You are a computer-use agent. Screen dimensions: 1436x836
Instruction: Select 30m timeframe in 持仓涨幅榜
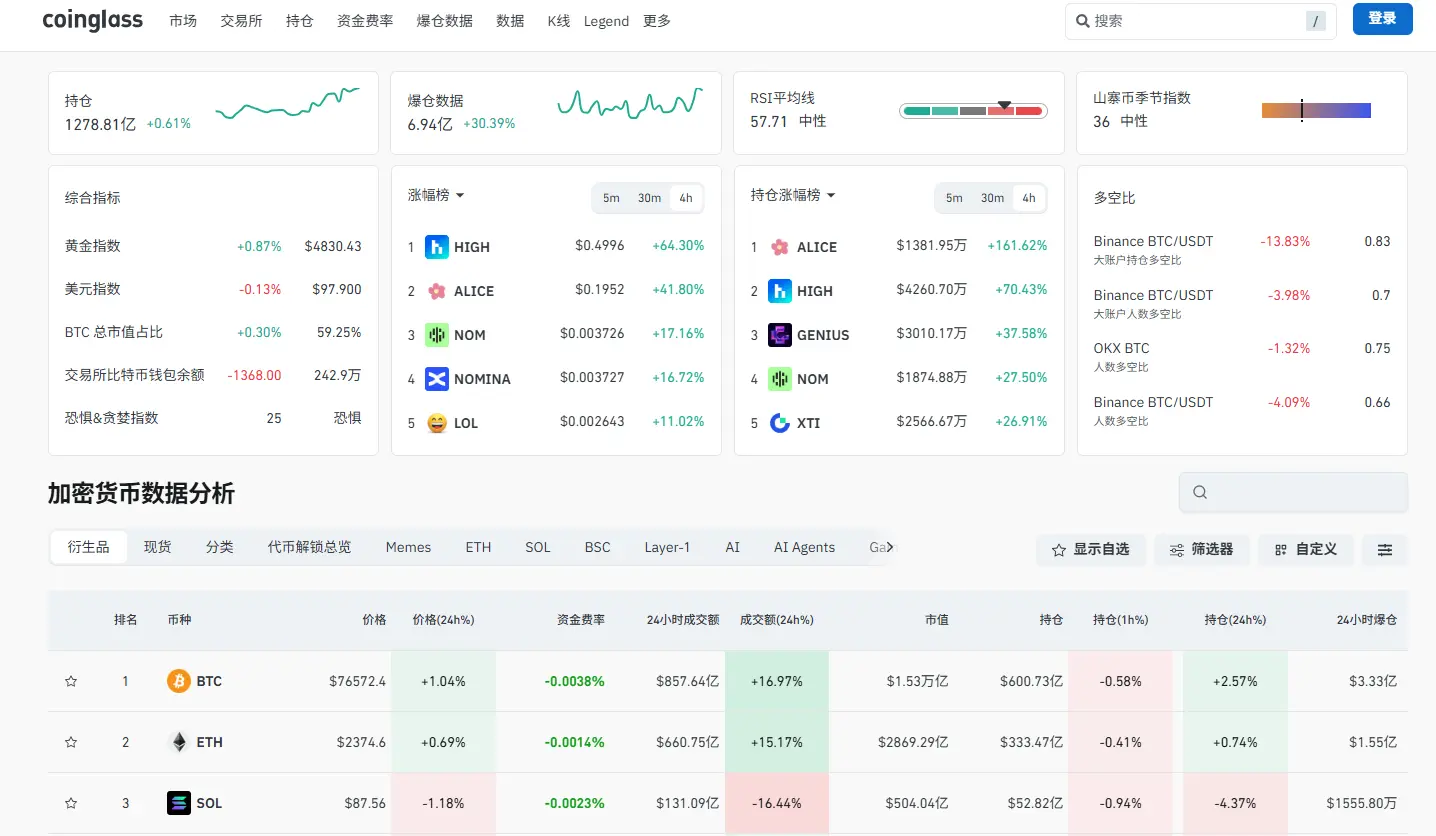[x=993, y=198]
